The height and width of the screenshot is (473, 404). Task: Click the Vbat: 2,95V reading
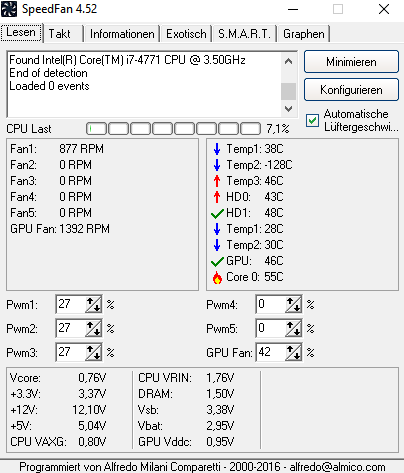point(186,426)
